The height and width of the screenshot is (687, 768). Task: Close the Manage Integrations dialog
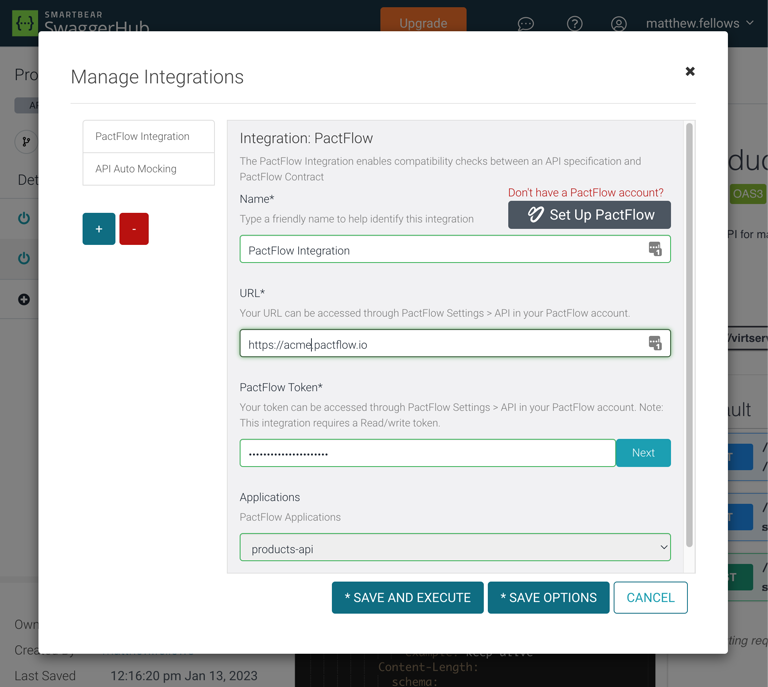coord(690,72)
